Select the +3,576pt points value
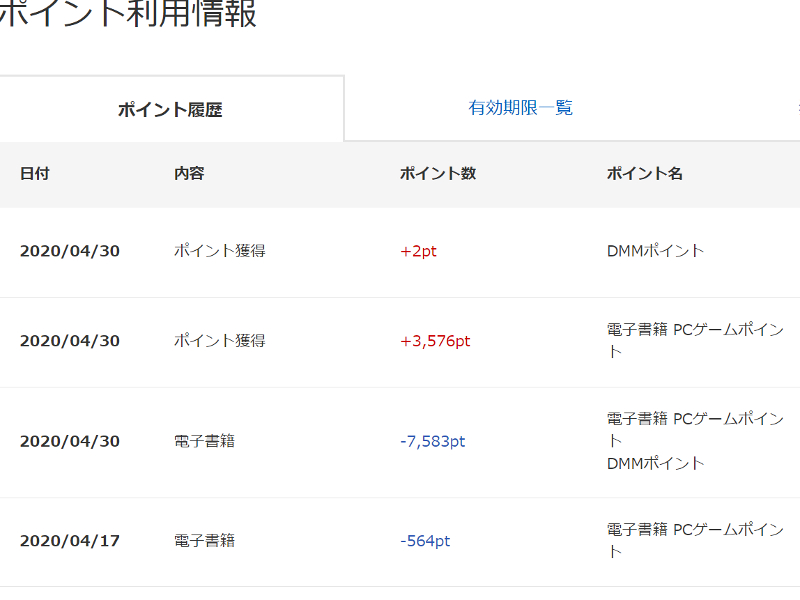Viewport: 800px width, 600px height. pos(435,341)
